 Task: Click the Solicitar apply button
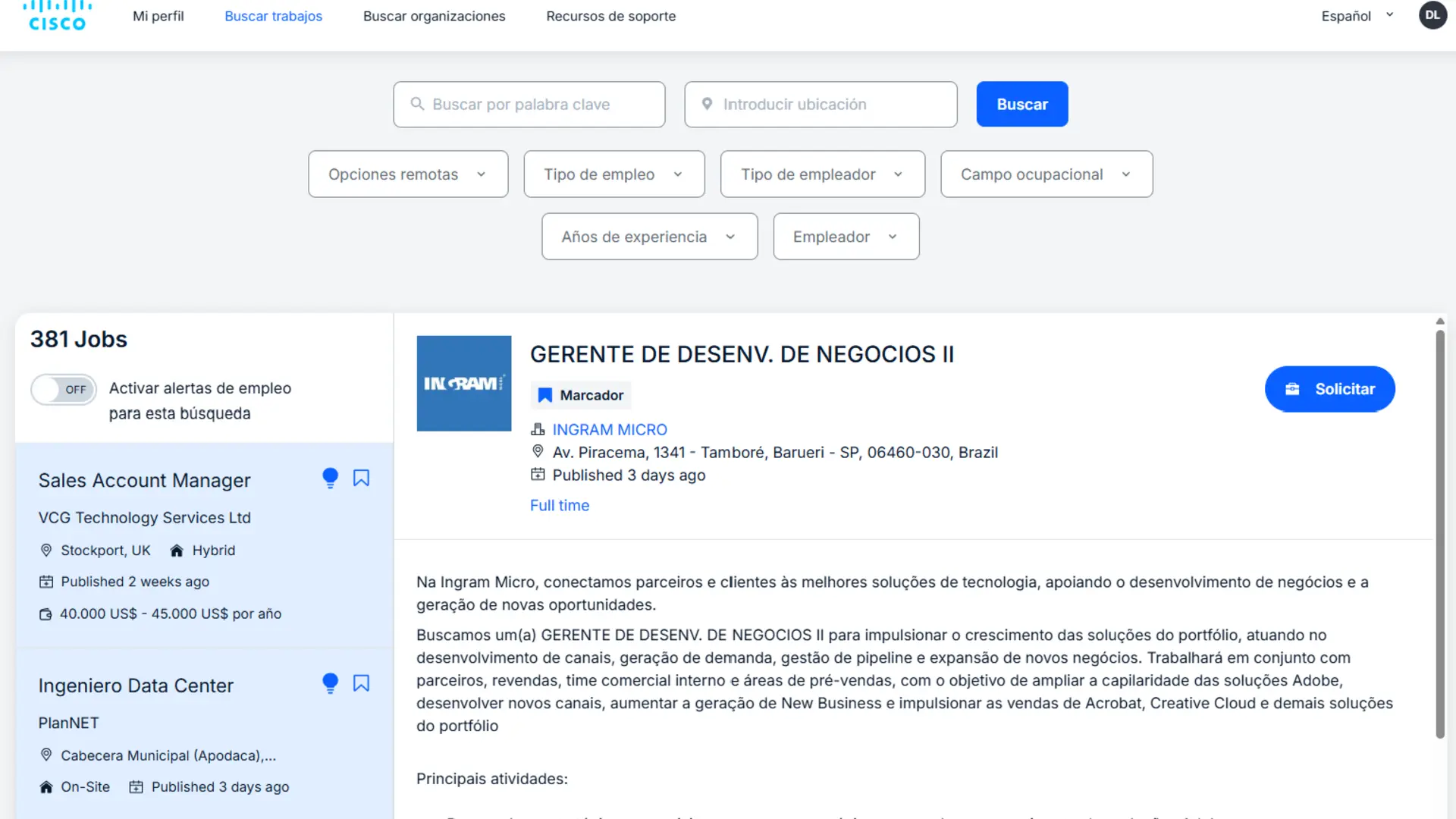[1330, 389]
